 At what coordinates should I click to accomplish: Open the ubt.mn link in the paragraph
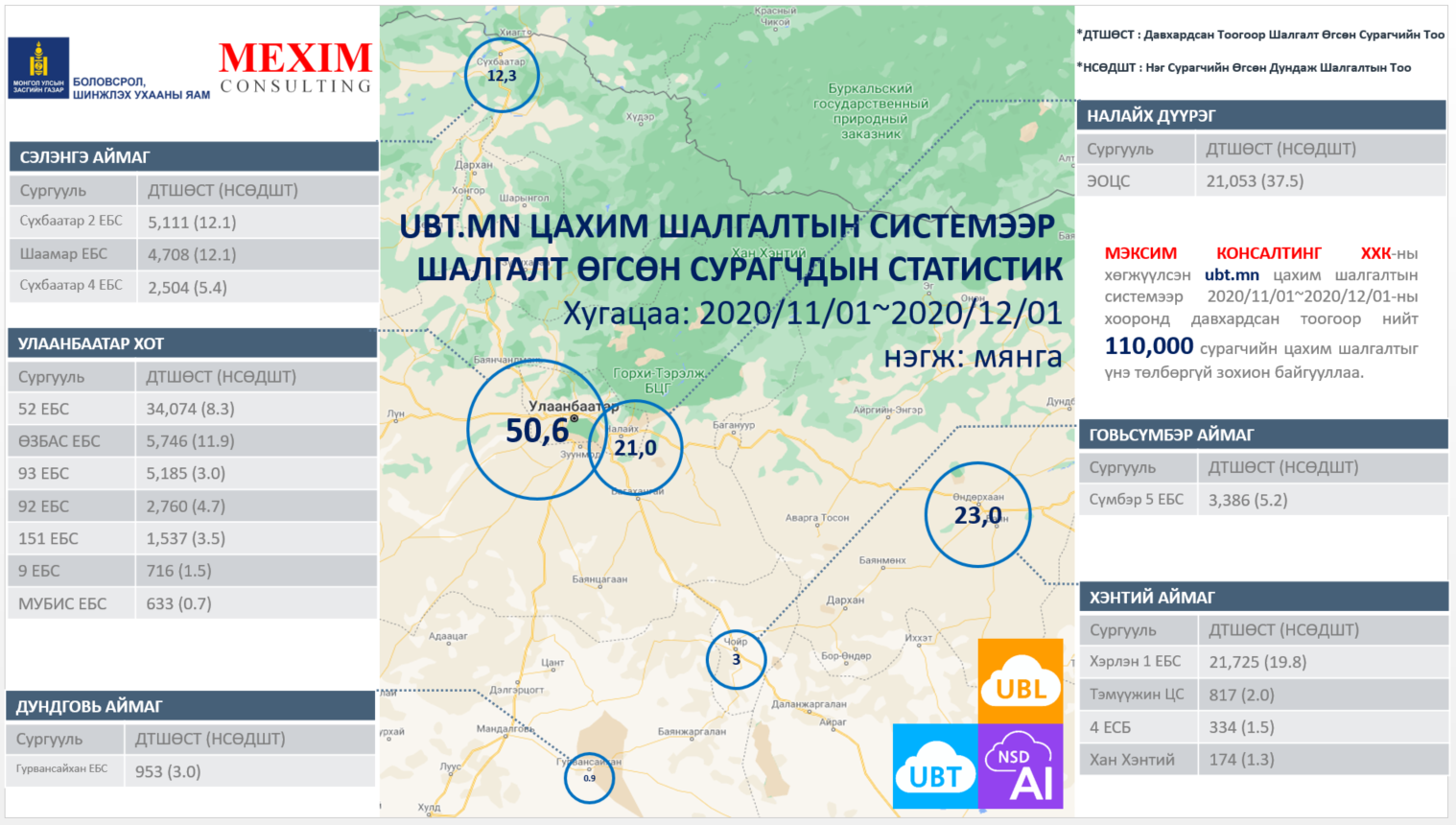(x=1232, y=275)
